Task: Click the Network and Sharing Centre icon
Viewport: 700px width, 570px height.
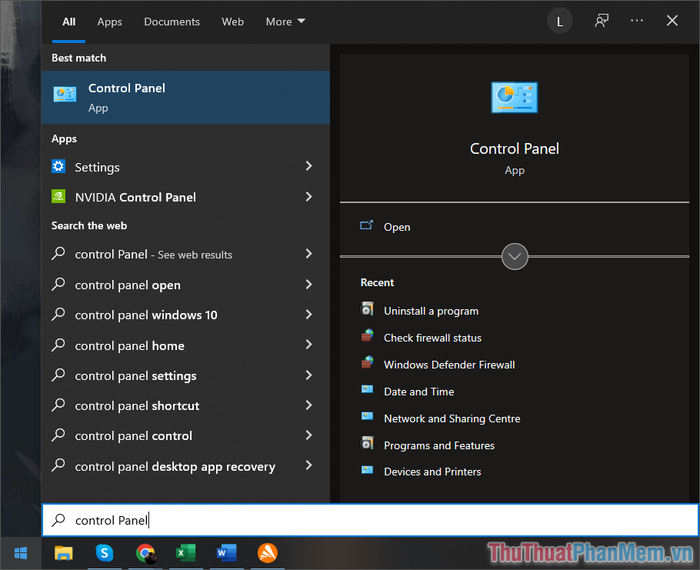Action: [x=367, y=416]
